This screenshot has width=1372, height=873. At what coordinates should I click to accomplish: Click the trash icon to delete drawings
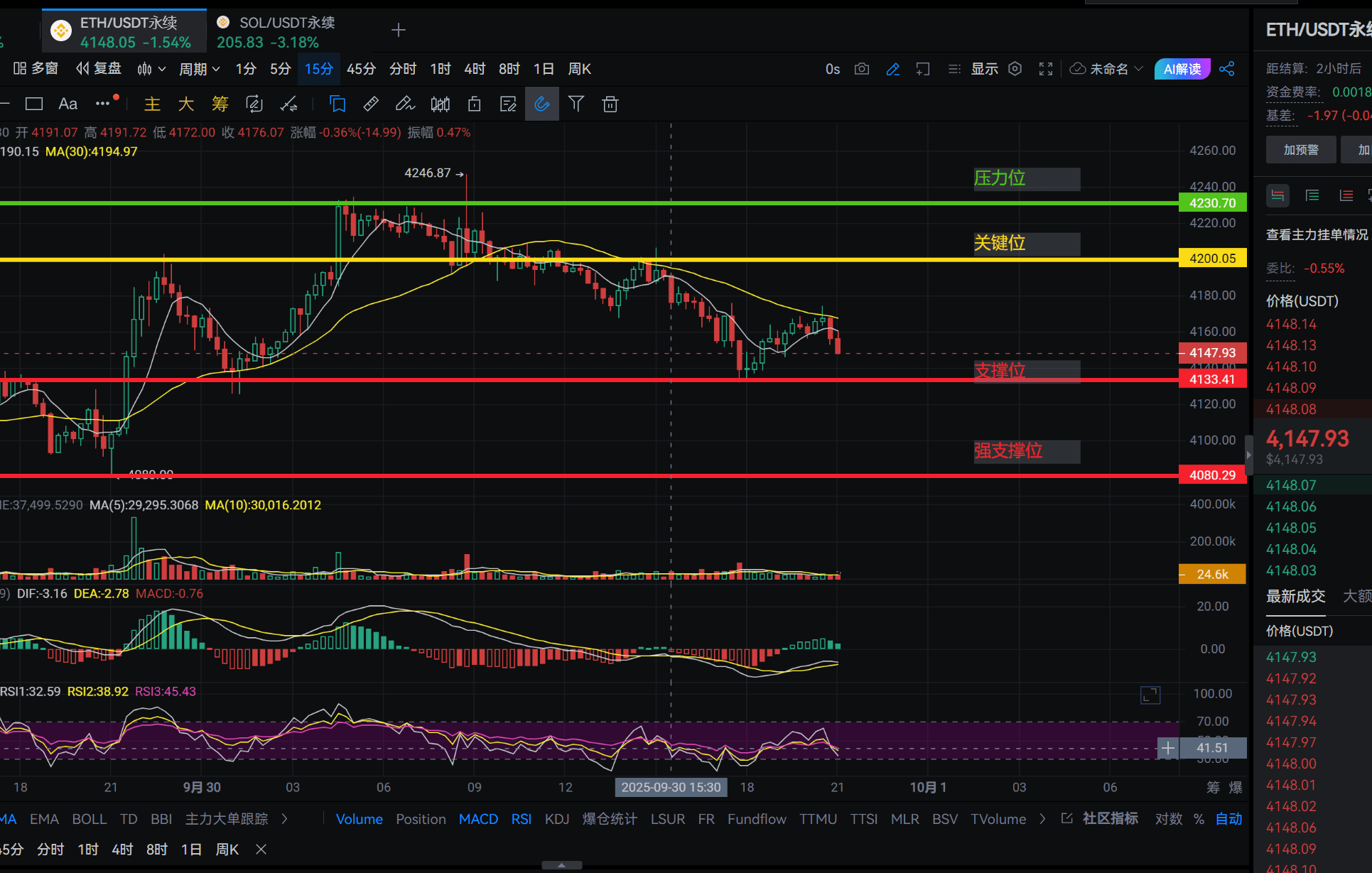point(610,104)
